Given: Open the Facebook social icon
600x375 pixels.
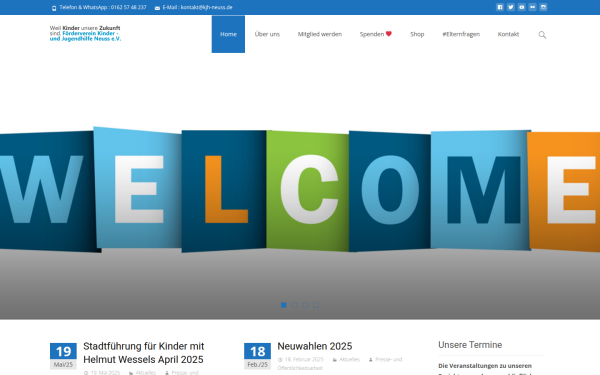Looking at the screenshot, I should pyautogui.click(x=500, y=7).
